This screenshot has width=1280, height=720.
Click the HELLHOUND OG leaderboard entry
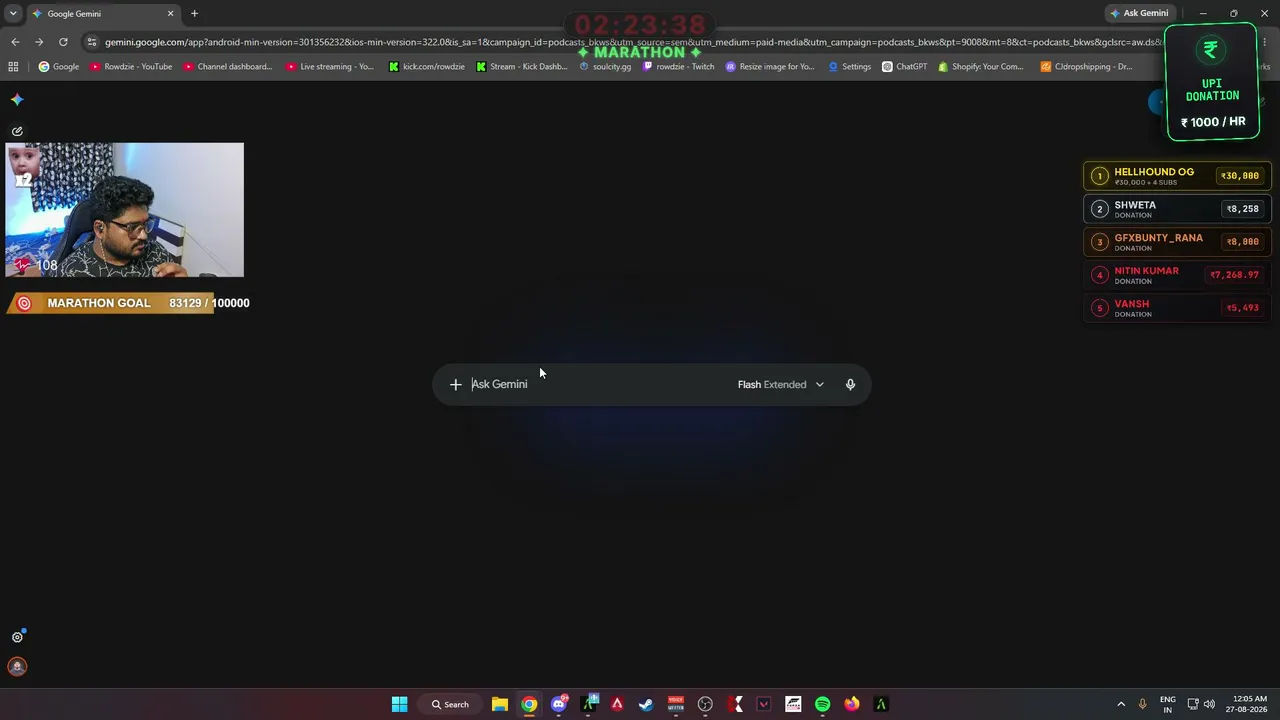1177,176
